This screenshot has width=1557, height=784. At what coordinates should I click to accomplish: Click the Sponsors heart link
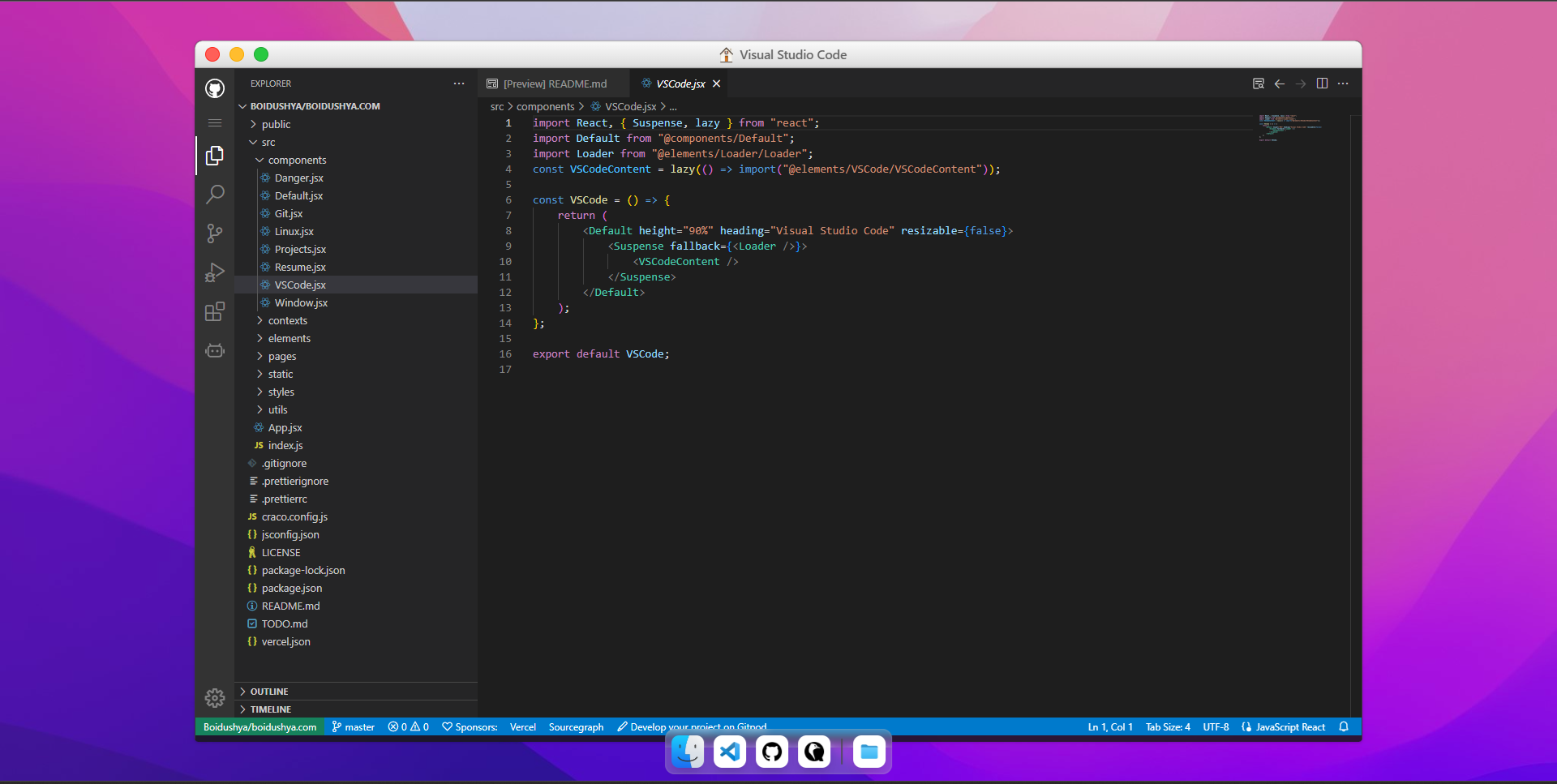470,726
